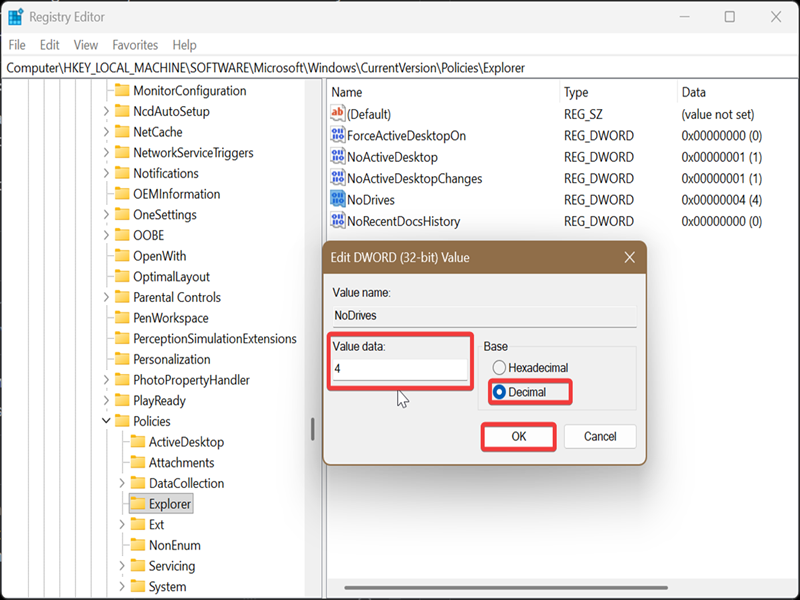800x600 pixels.
Task: Click the OneSettings folder icon
Action: pos(122,214)
